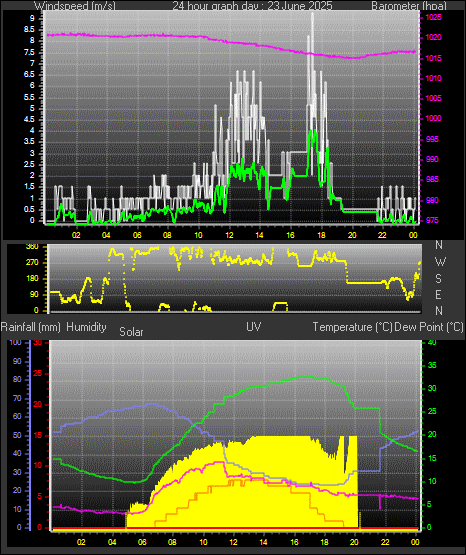Select the Solar label

(x=131, y=332)
